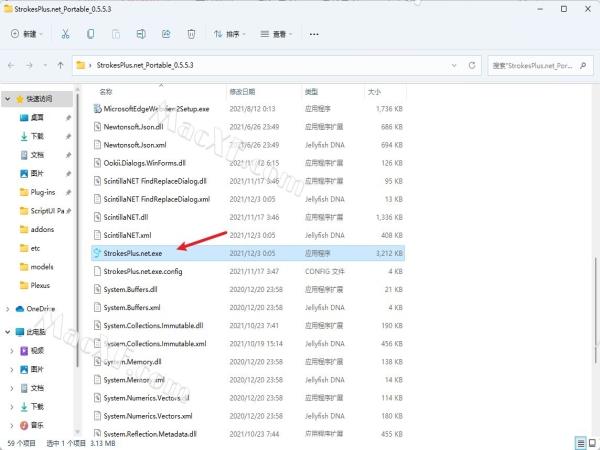Screen dimensions: 600x450
Task: Sort by Name (名称) column header
Action: click(x=106, y=92)
